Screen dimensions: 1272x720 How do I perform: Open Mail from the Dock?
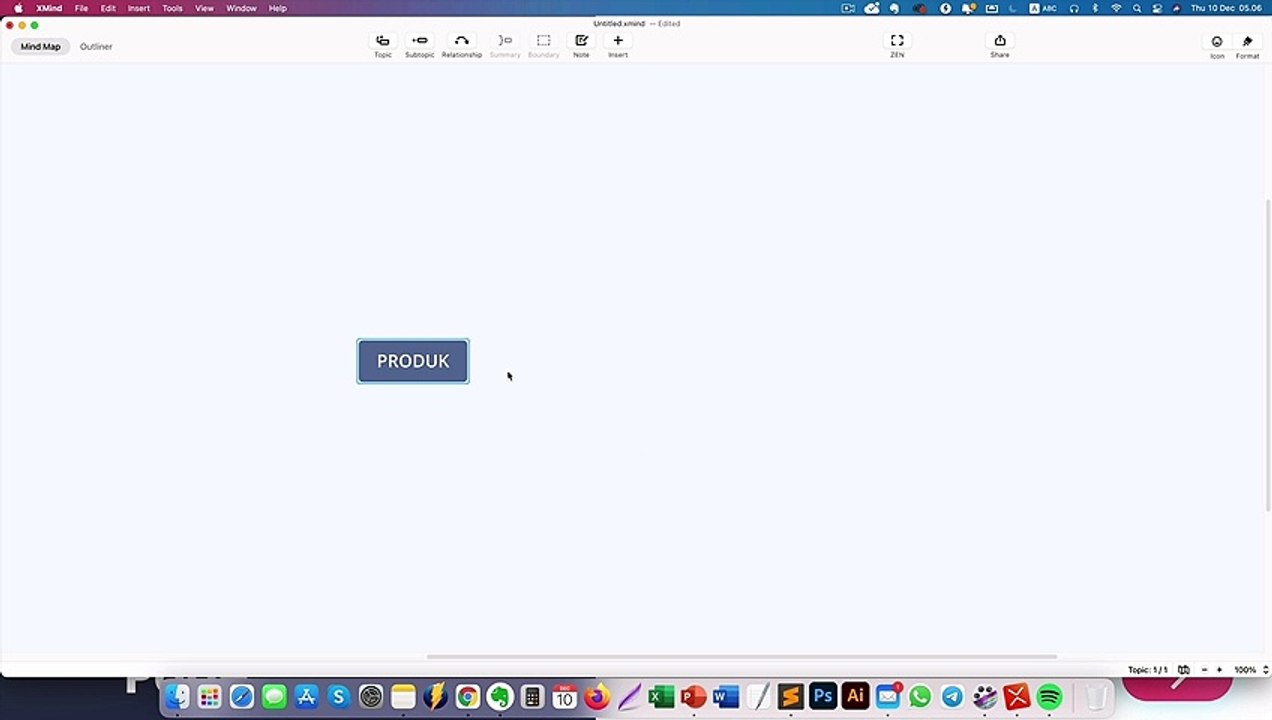888,697
